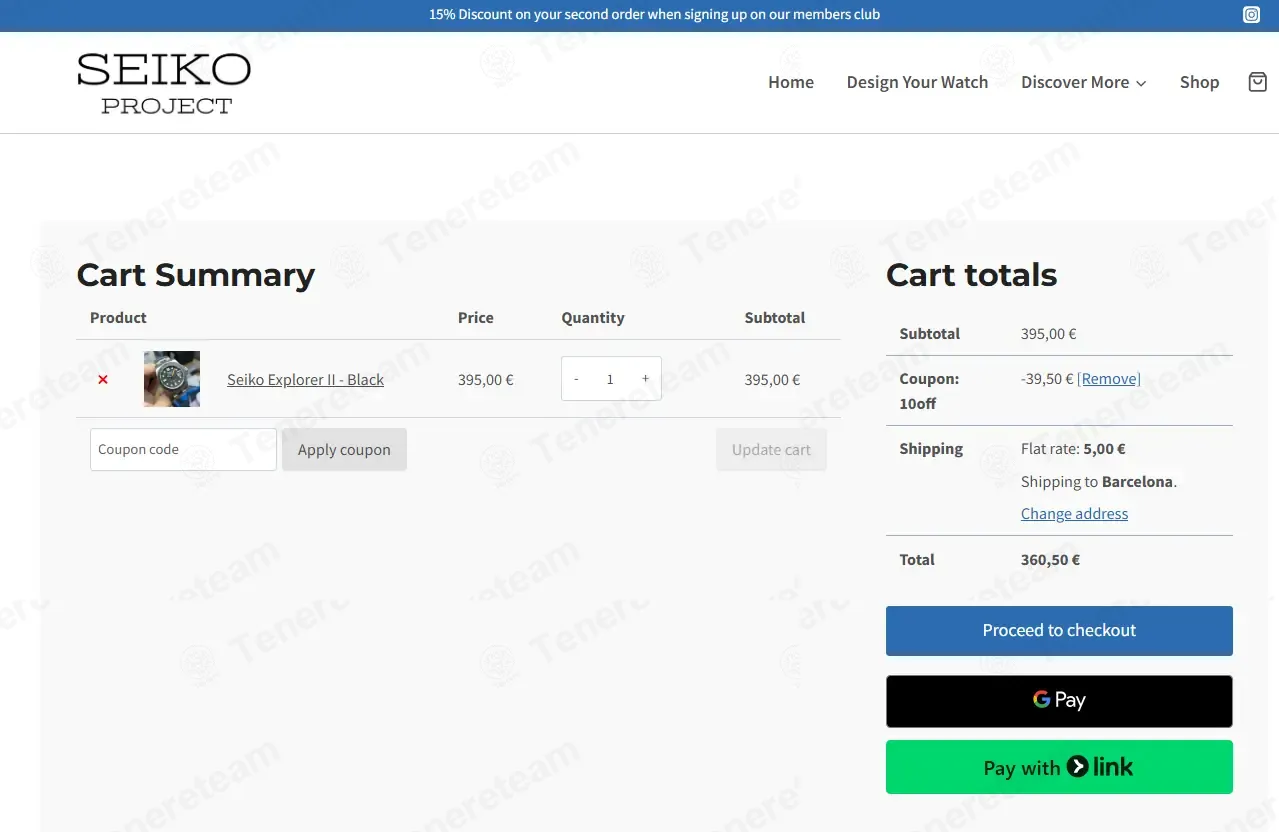Click the Pay with link button
This screenshot has height=832, width=1279.
point(1059,767)
